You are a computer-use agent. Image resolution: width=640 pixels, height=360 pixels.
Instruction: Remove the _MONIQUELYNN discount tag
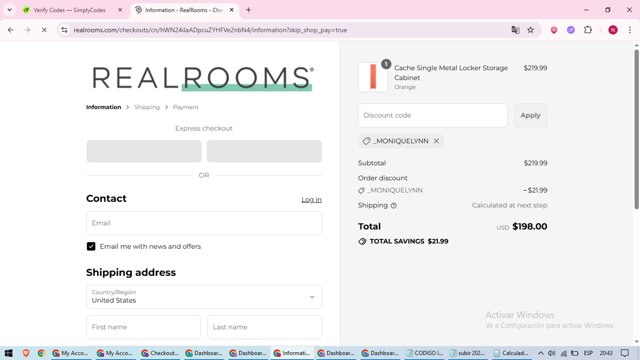pos(436,141)
